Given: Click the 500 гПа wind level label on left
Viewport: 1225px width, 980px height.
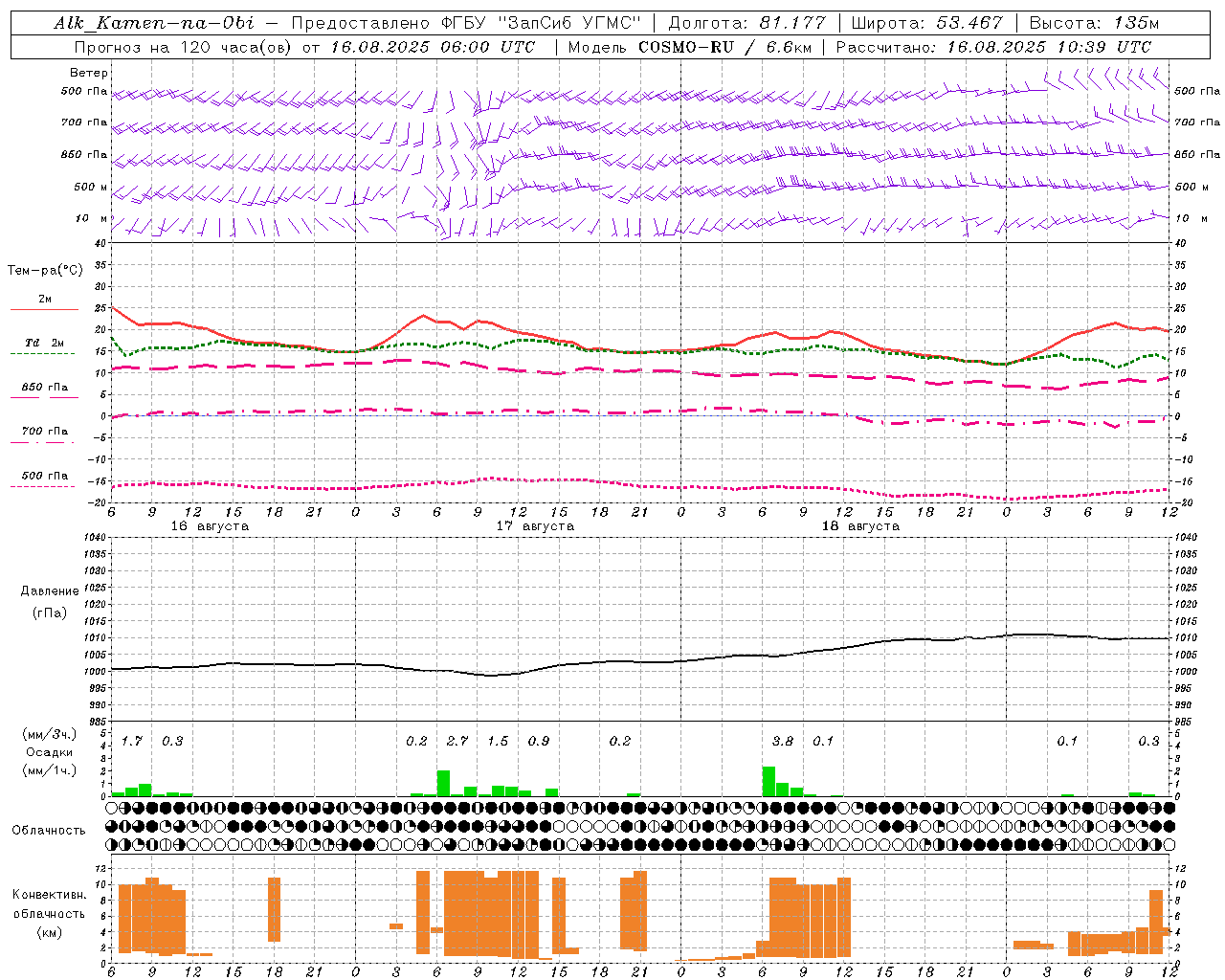Looking at the screenshot, I should (x=84, y=91).
